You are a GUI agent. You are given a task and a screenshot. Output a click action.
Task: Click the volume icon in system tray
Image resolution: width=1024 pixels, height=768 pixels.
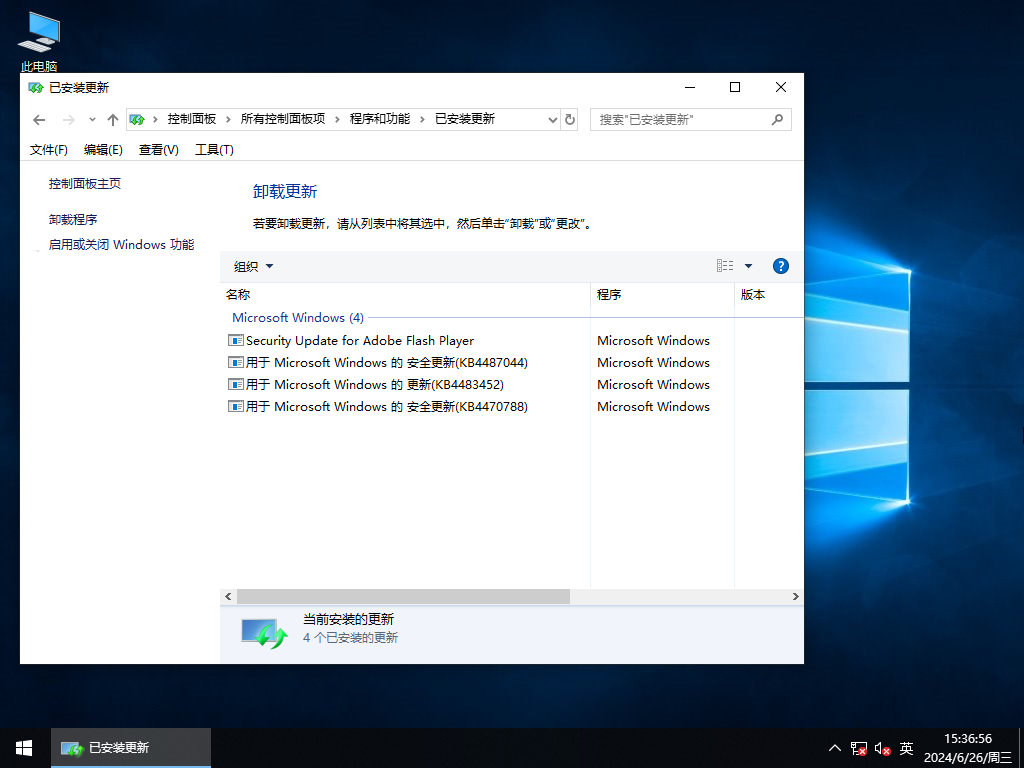[x=881, y=747]
